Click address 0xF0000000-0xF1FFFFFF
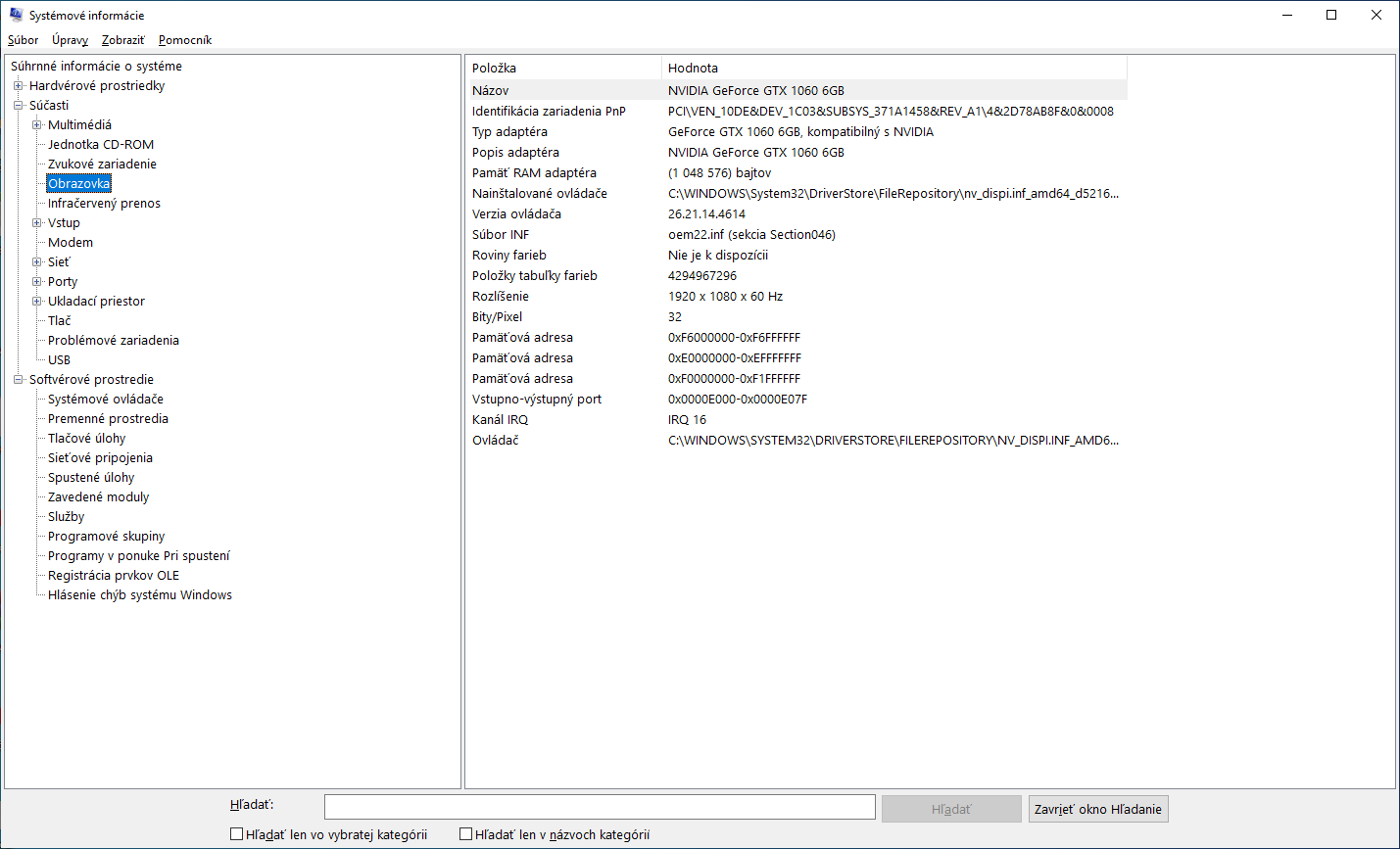Image resolution: width=1400 pixels, height=849 pixels. click(734, 378)
